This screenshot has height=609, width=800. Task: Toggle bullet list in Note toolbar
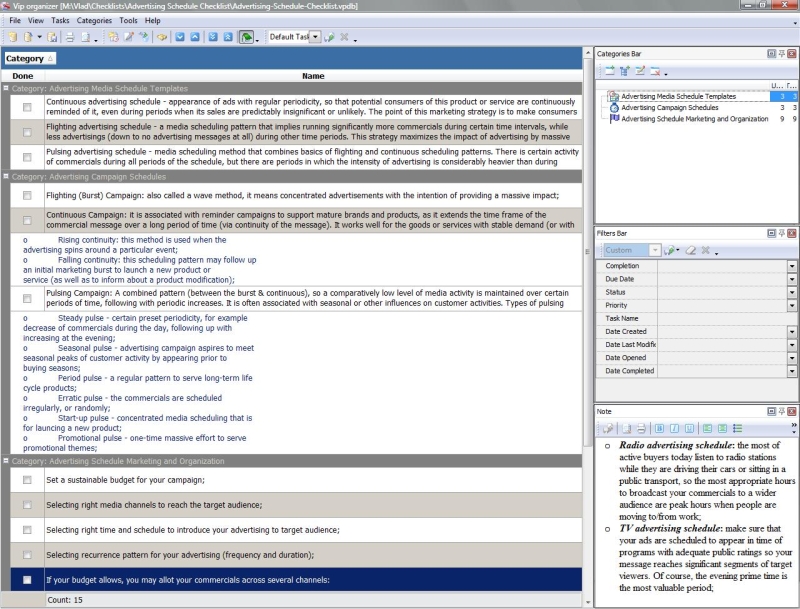(737, 429)
